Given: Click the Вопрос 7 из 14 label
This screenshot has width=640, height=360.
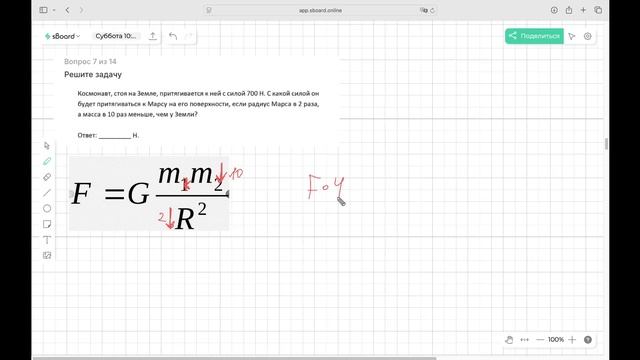Looking at the screenshot, I should tap(90, 62).
